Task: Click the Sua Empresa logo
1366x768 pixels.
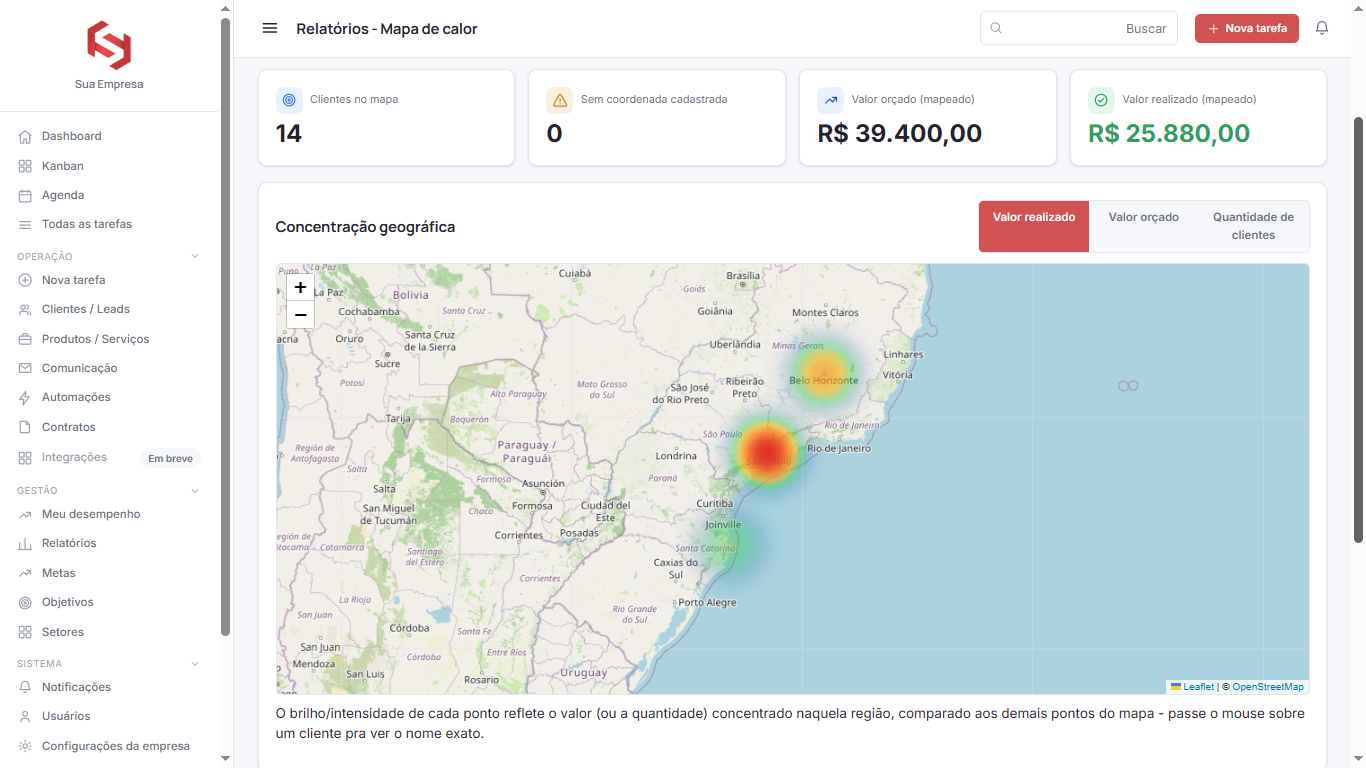Action: pos(109,45)
